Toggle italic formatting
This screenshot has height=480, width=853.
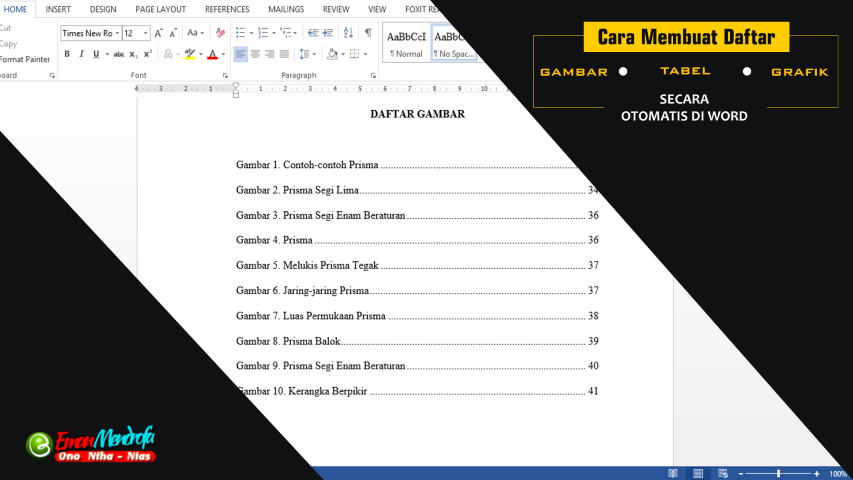click(81, 54)
